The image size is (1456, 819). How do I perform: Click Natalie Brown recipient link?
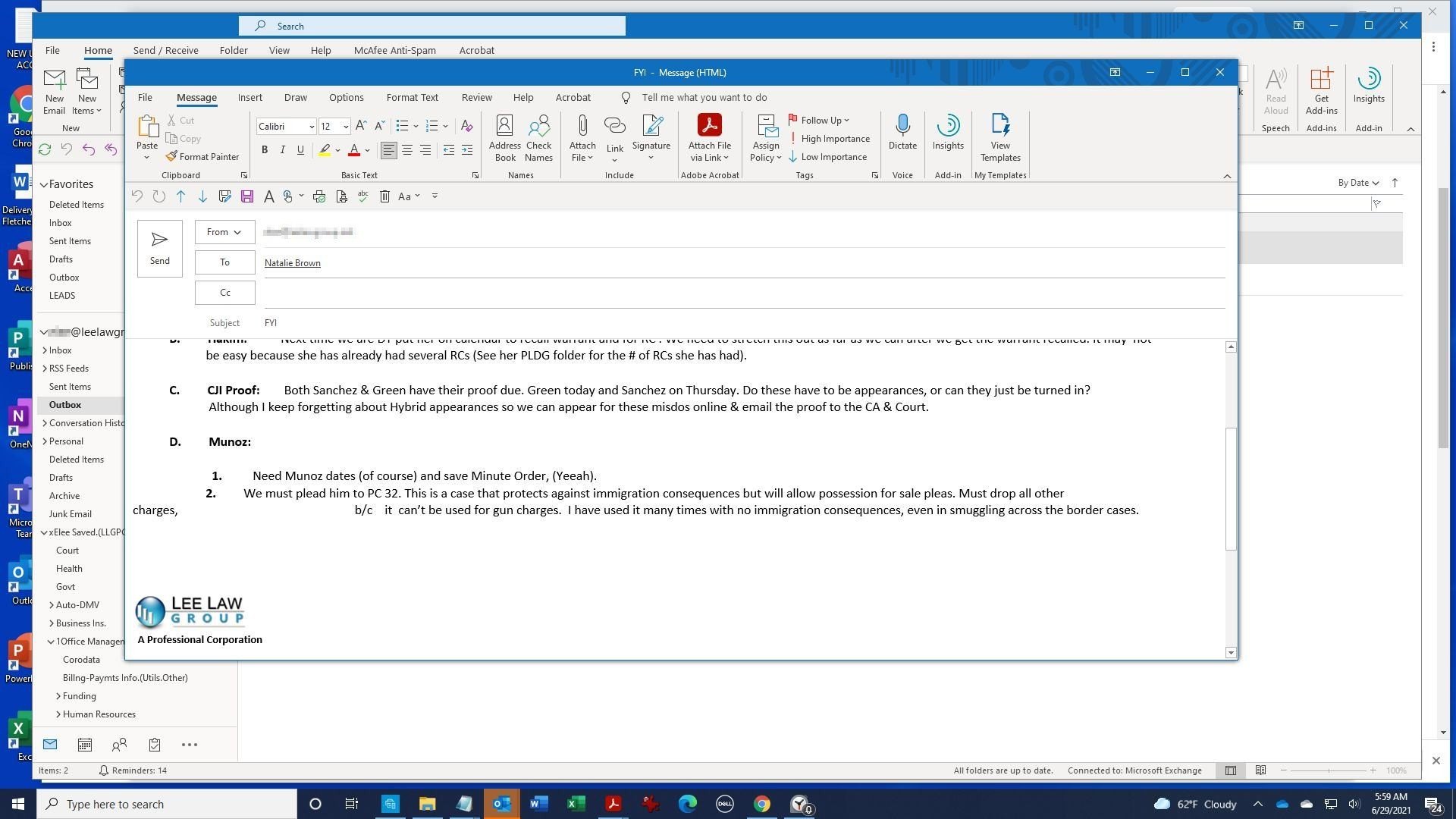tap(292, 263)
